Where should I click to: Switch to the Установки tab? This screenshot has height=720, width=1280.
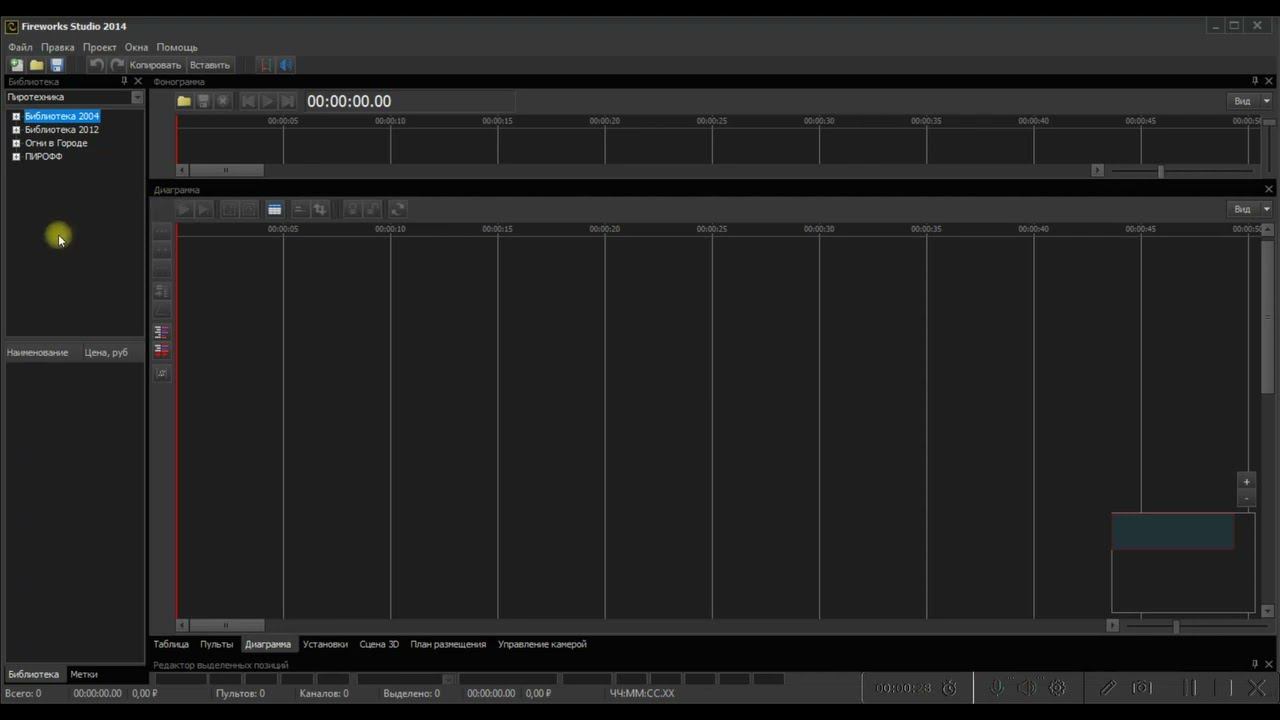tap(325, 644)
